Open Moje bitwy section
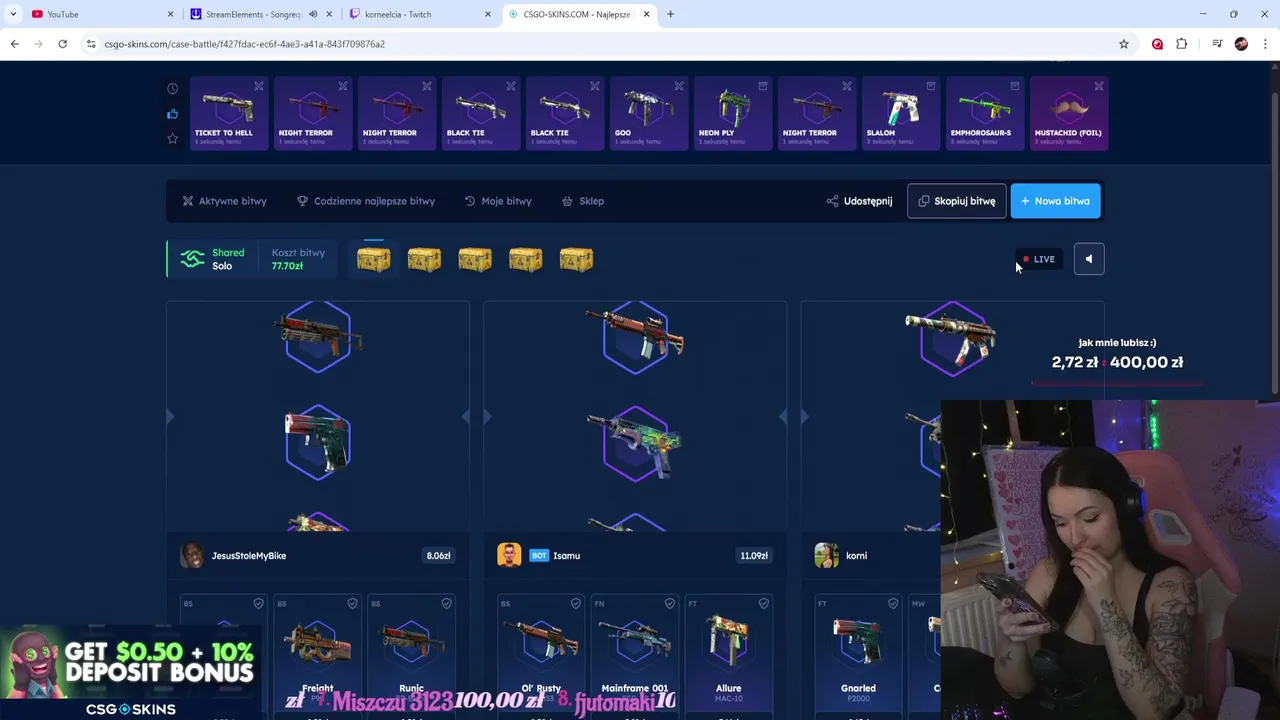1280x720 pixels. [498, 201]
